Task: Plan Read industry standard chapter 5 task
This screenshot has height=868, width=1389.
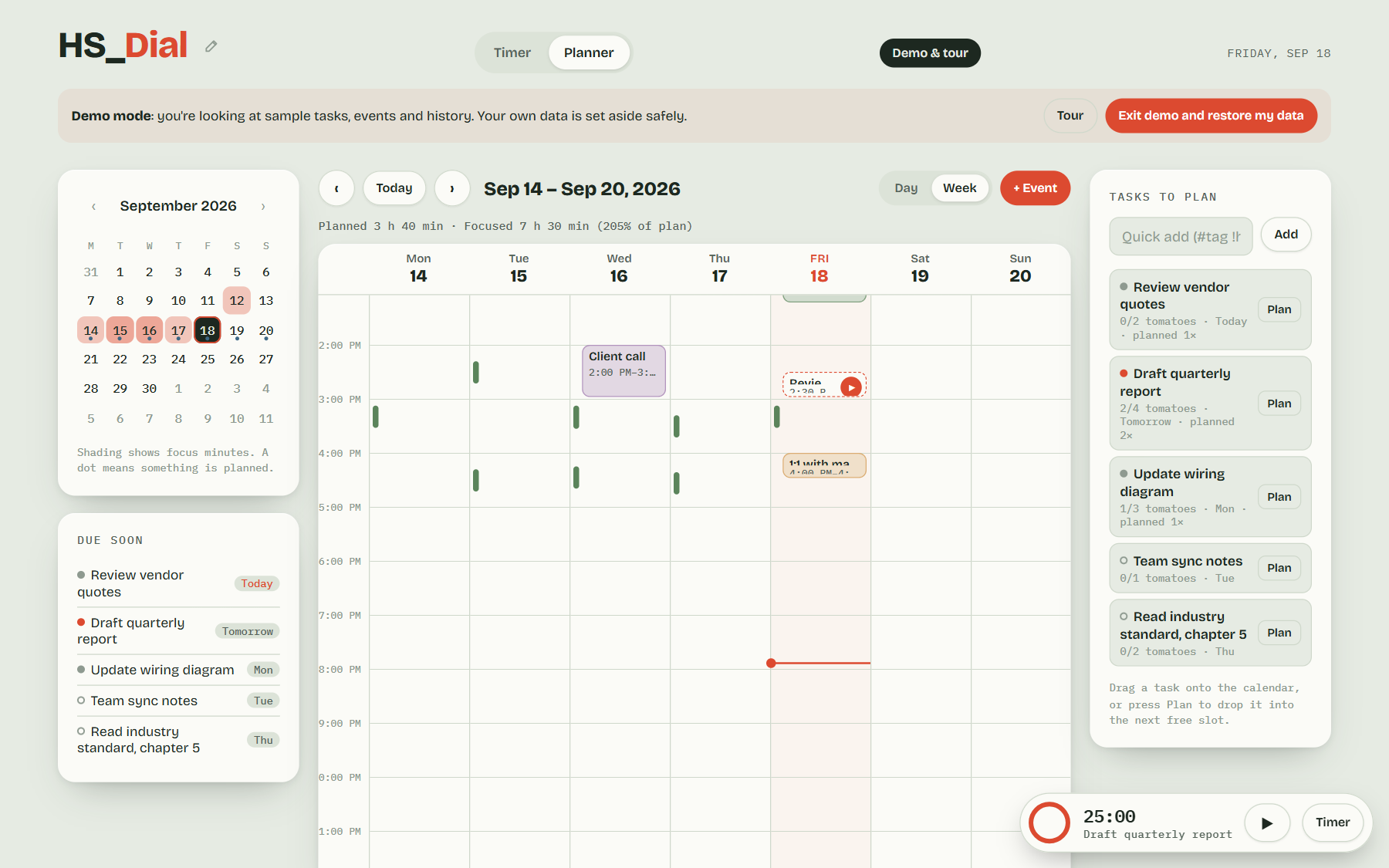Action: [x=1279, y=633]
